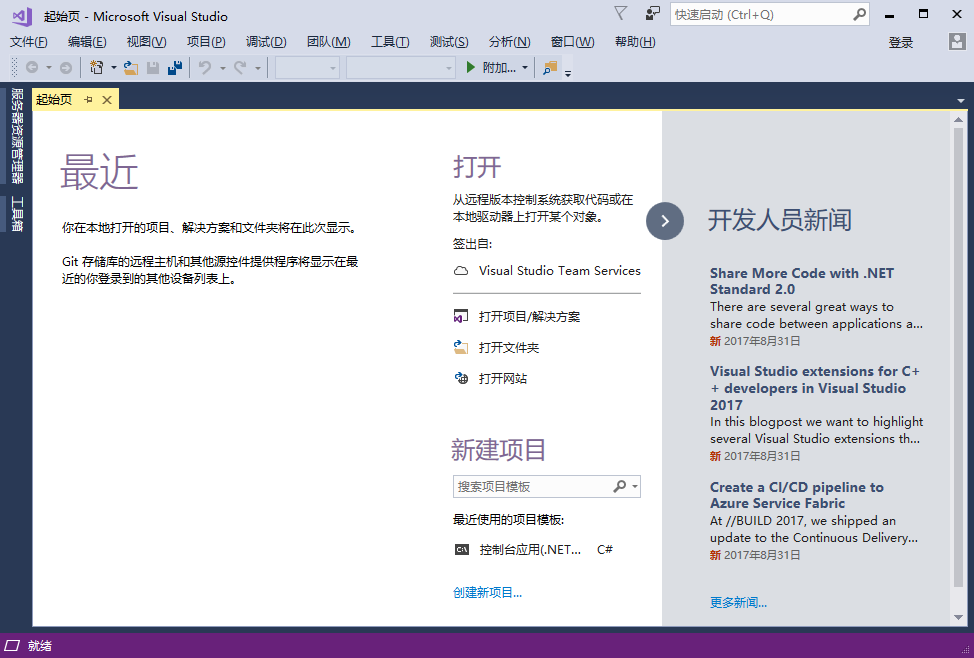Toggle the pin on the 起始页 tab

point(88,99)
